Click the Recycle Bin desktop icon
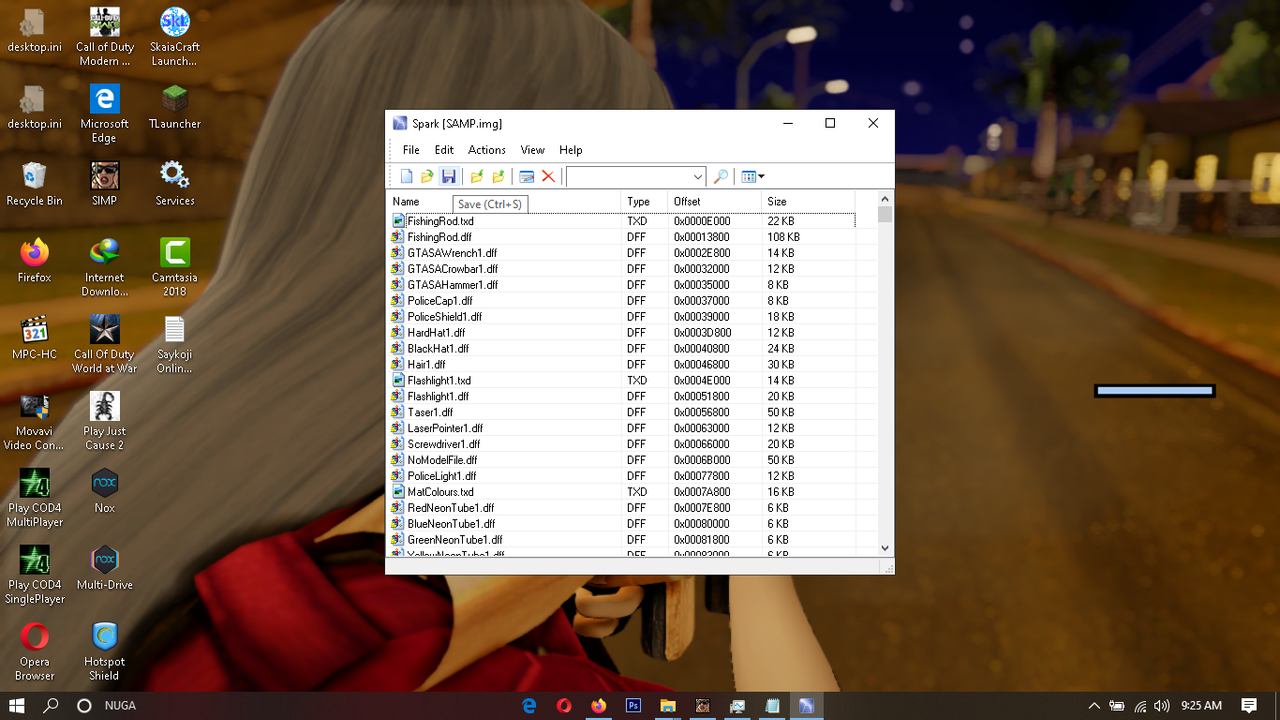1280x720 pixels. tap(34, 184)
